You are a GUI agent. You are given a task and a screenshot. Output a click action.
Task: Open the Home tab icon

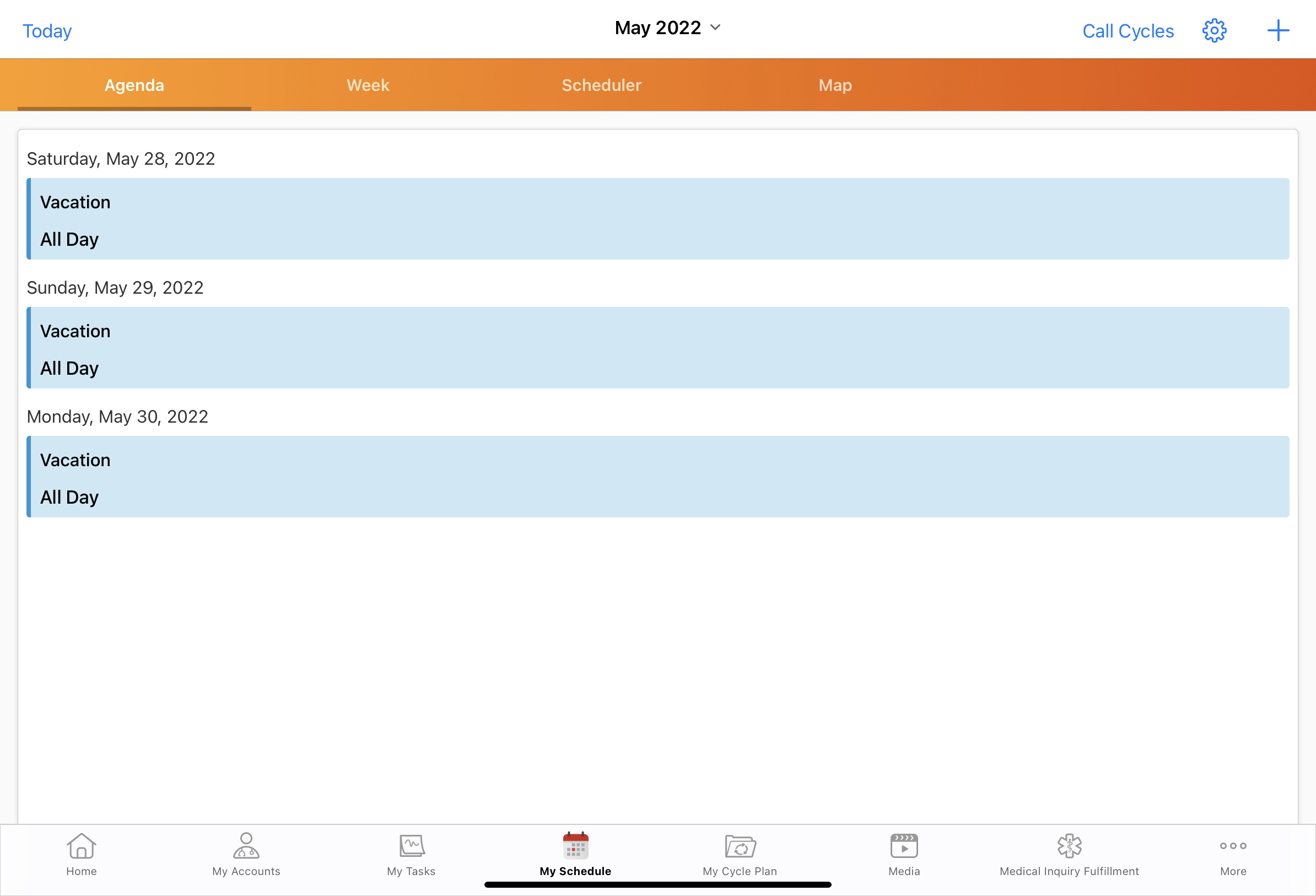click(x=81, y=846)
